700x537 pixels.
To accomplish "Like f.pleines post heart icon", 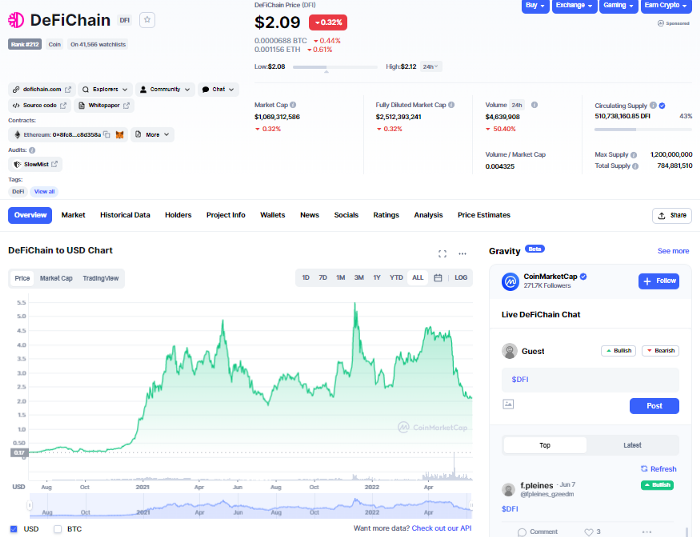I will coord(589,532).
